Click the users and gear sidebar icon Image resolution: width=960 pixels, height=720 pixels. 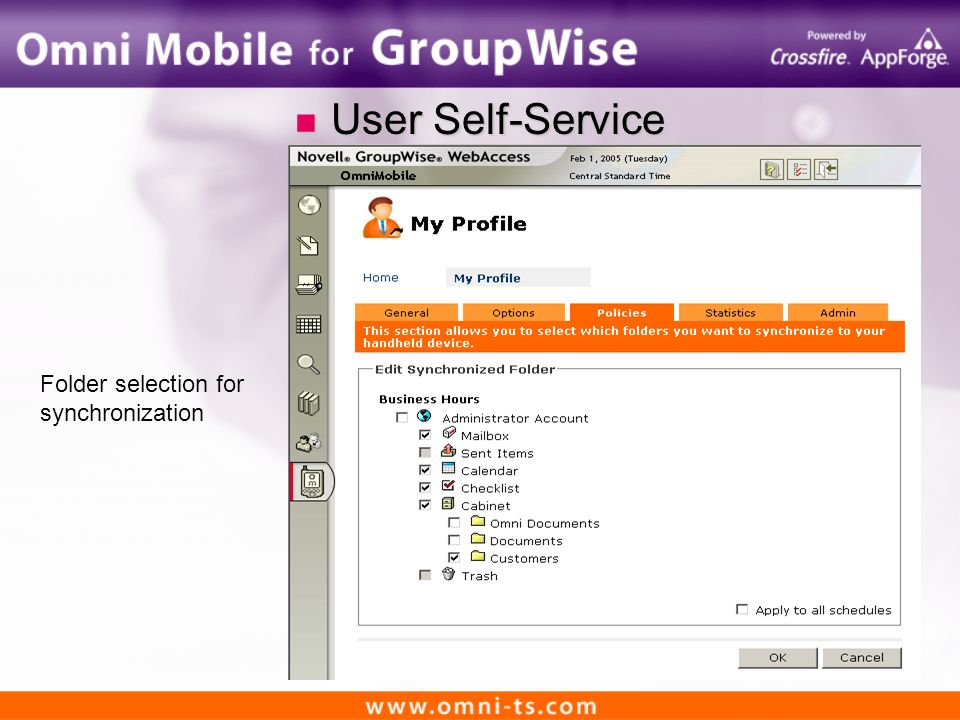309,442
